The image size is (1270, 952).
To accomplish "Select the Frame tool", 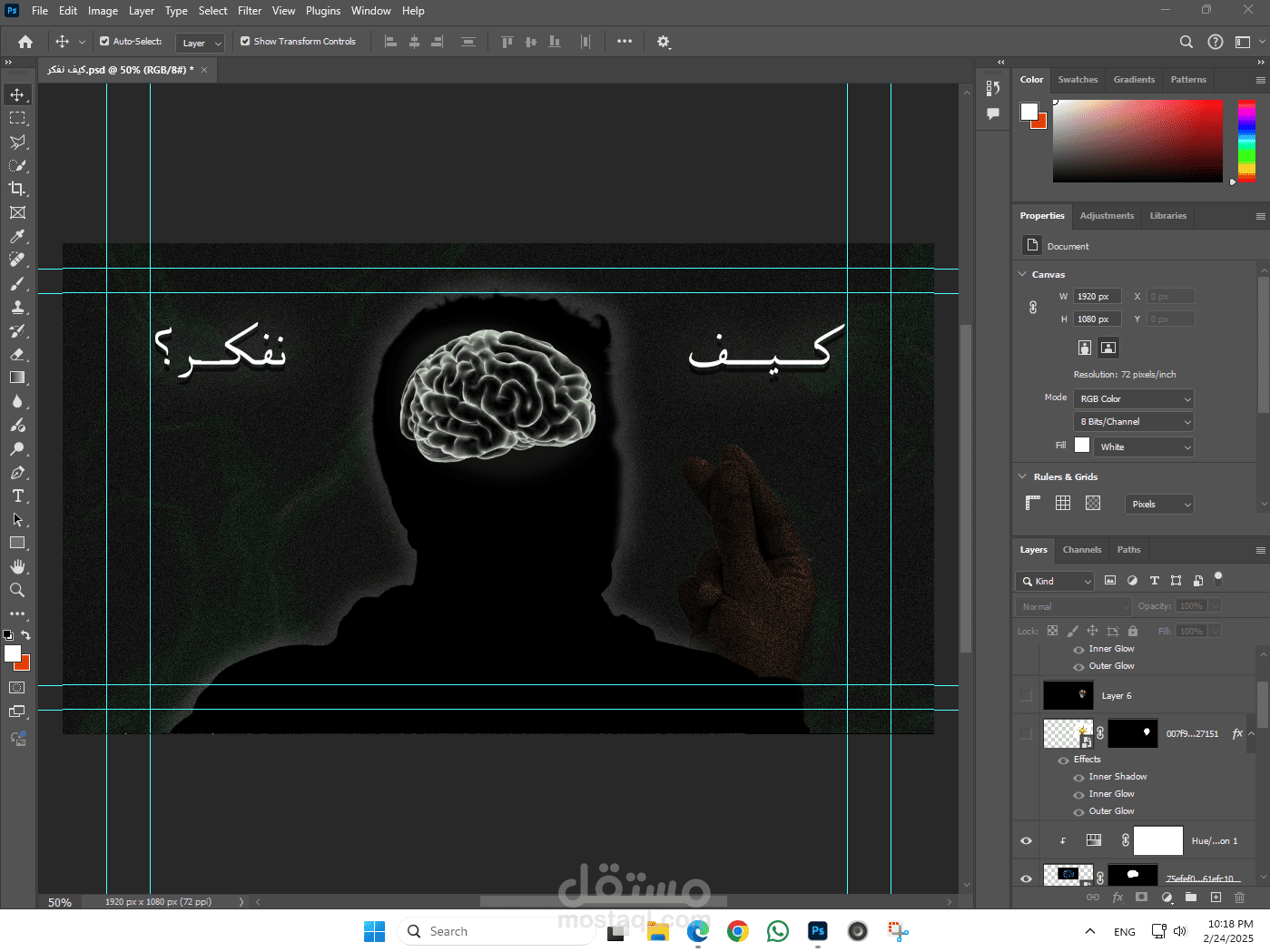I will pyautogui.click(x=17, y=212).
